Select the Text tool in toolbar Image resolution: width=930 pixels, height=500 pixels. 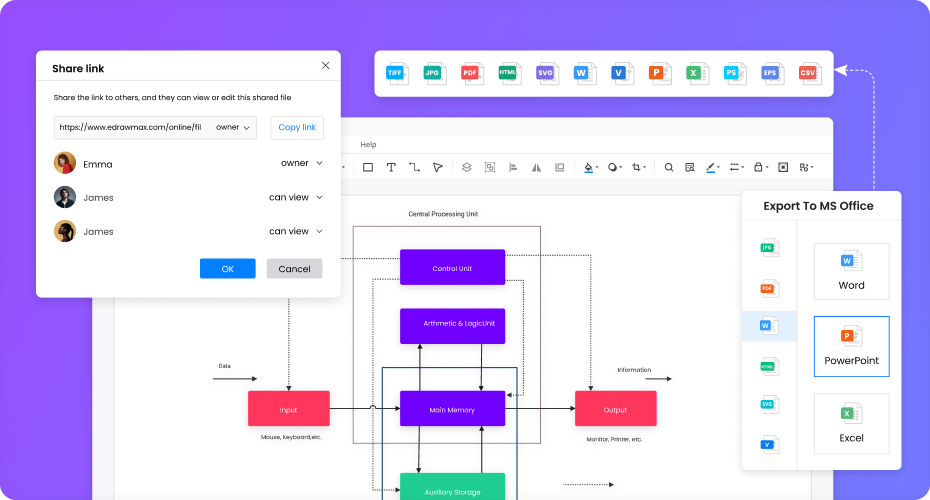[x=391, y=167]
